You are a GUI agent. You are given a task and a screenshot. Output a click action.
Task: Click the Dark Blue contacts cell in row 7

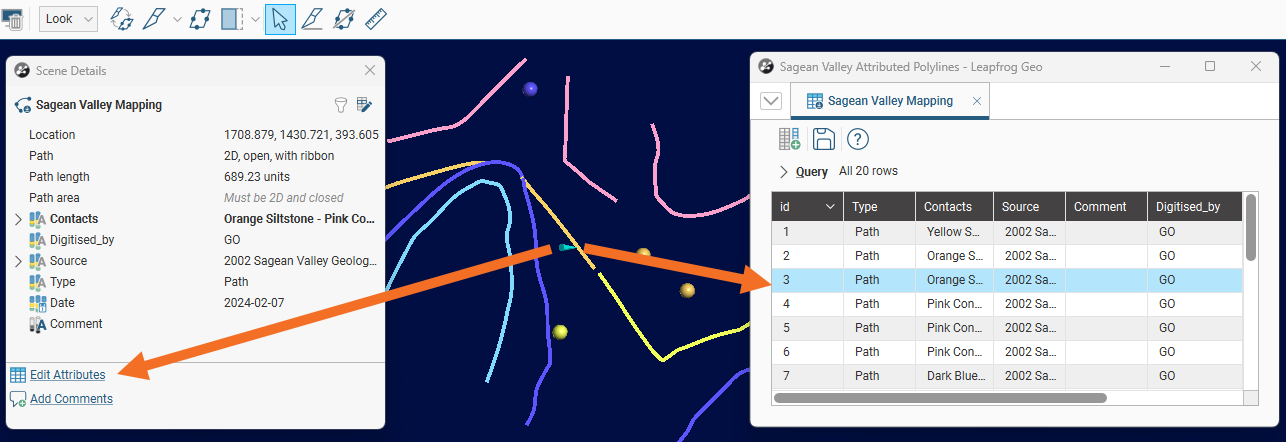pyautogui.click(x=955, y=376)
